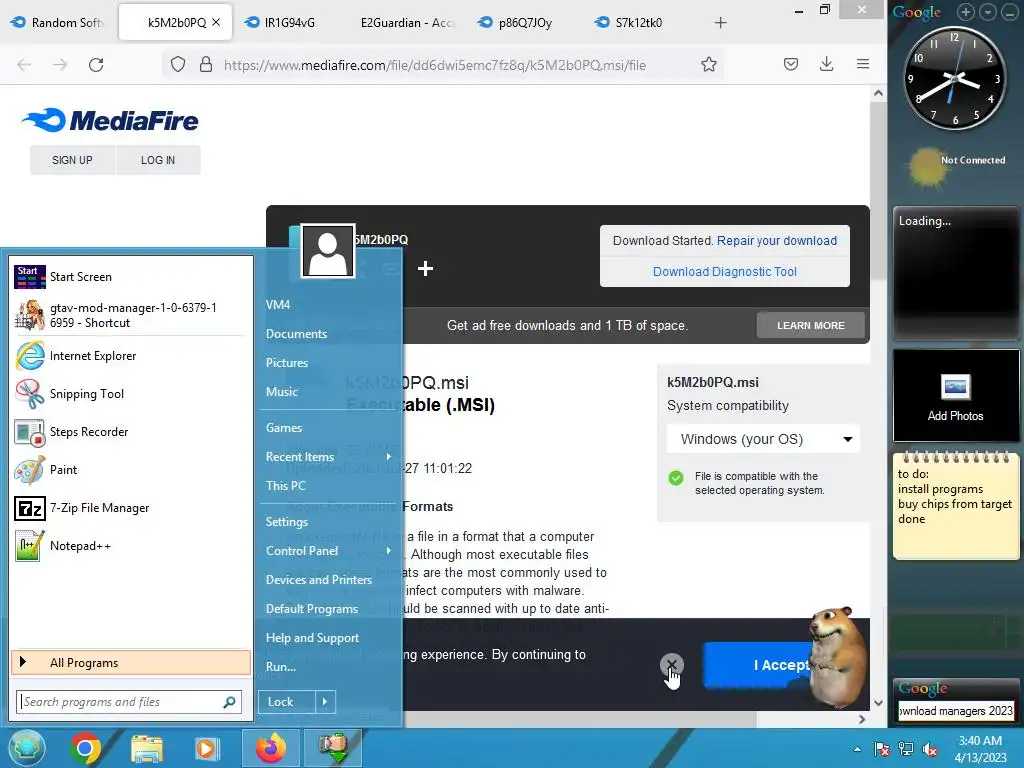Open This PC from start menu
Viewport: 1024px width, 768px height.
(285, 485)
